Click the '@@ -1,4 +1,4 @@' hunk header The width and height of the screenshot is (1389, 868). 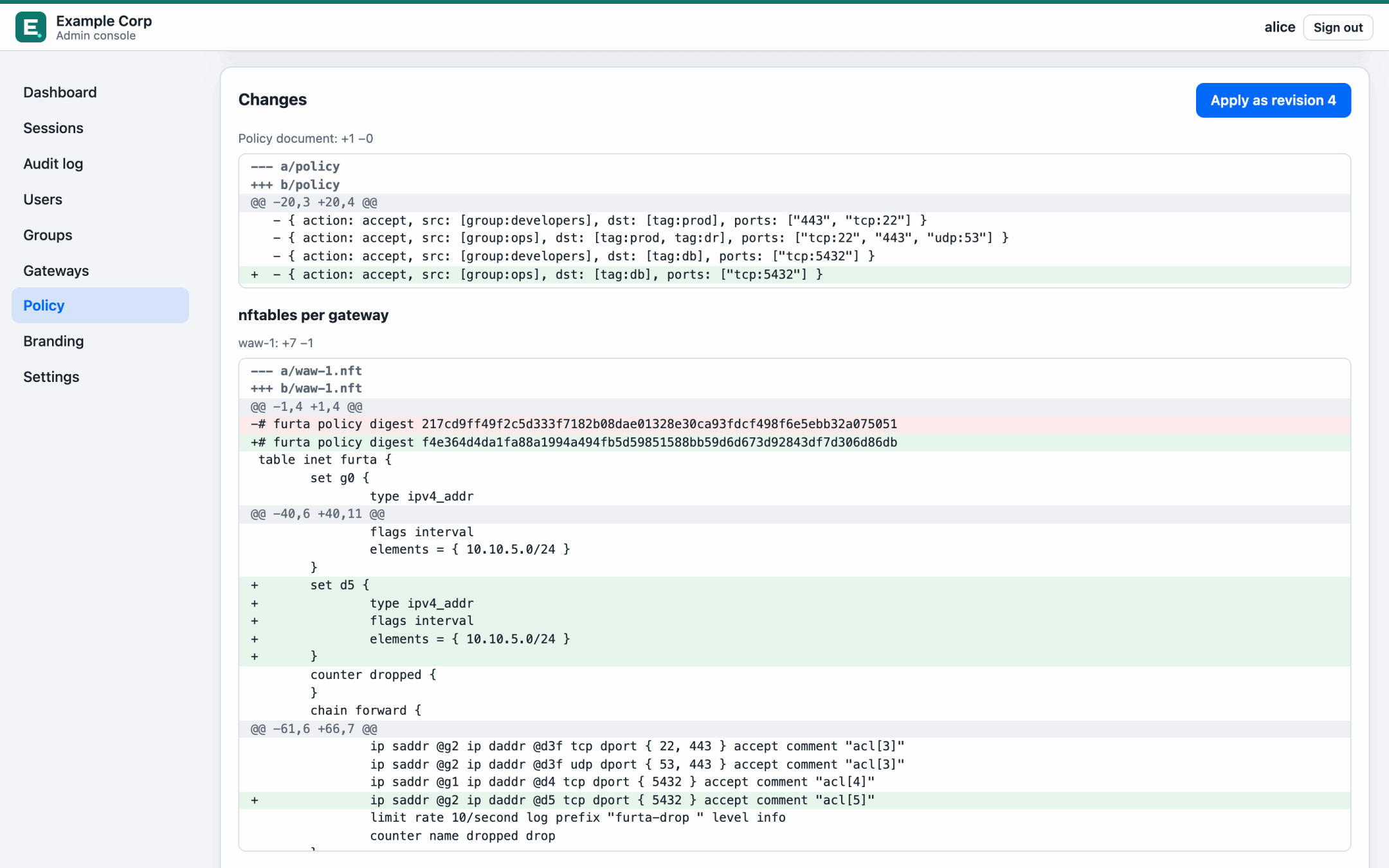click(794, 407)
